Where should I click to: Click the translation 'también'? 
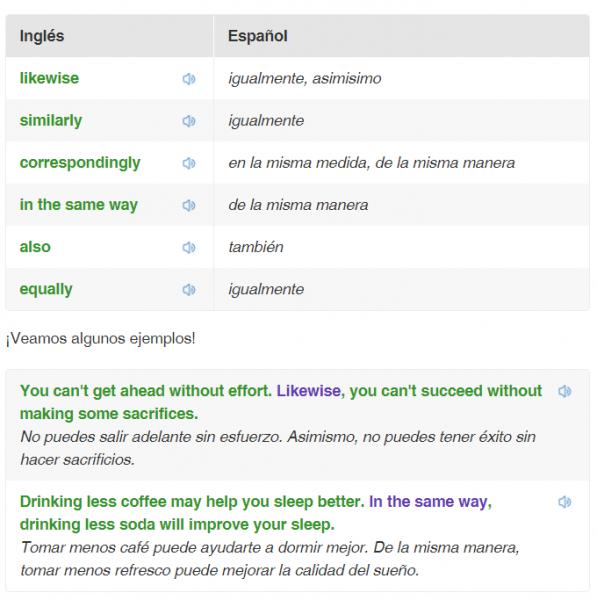(x=256, y=247)
